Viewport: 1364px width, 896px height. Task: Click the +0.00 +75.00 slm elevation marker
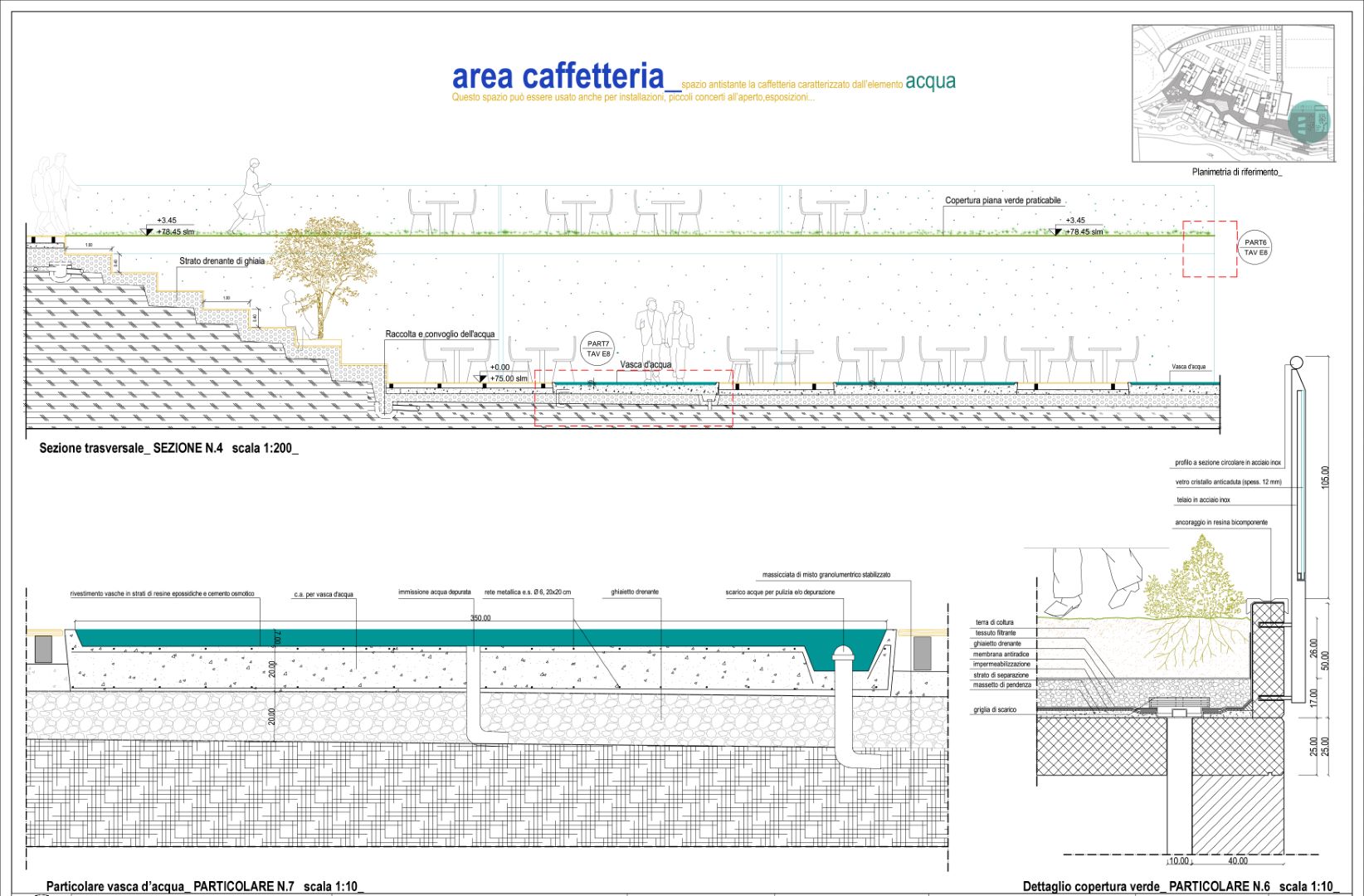coord(506,373)
